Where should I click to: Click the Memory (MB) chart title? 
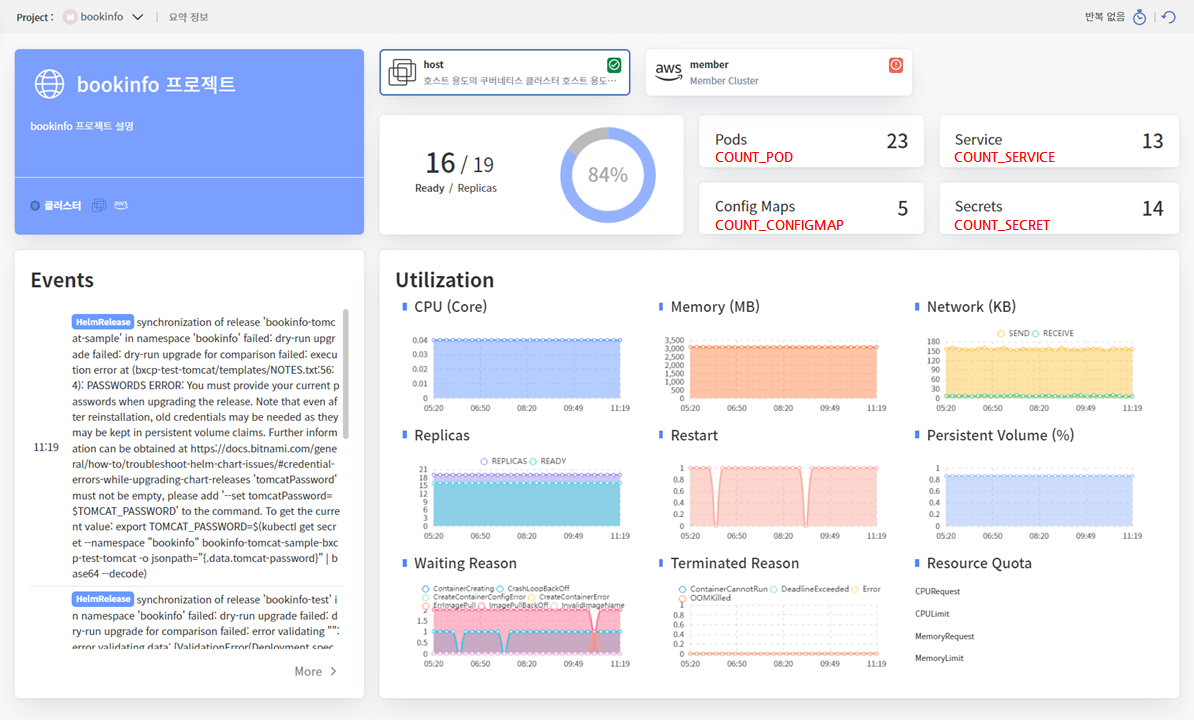pos(715,307)
